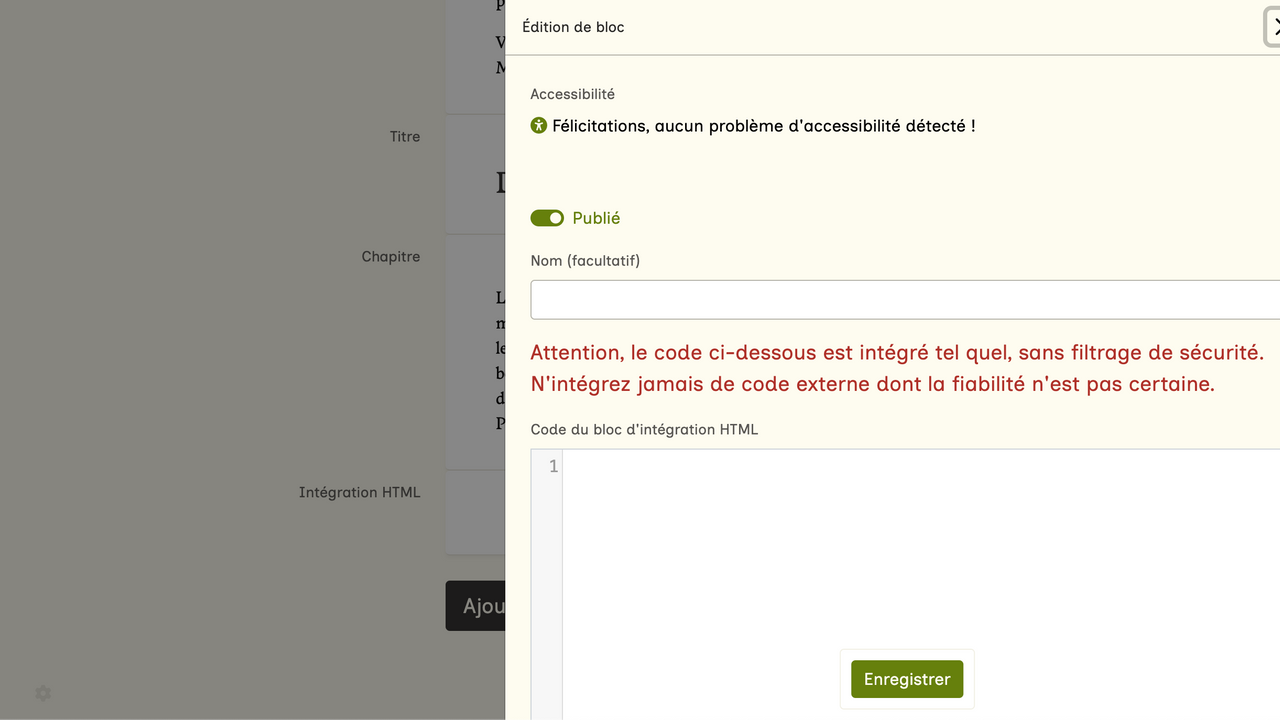Image resolution: width=1280 pixels, height=720 pixels.
Task: Save the block with Enregistrer
Action: pyautogui.click(x=907, y=679)
